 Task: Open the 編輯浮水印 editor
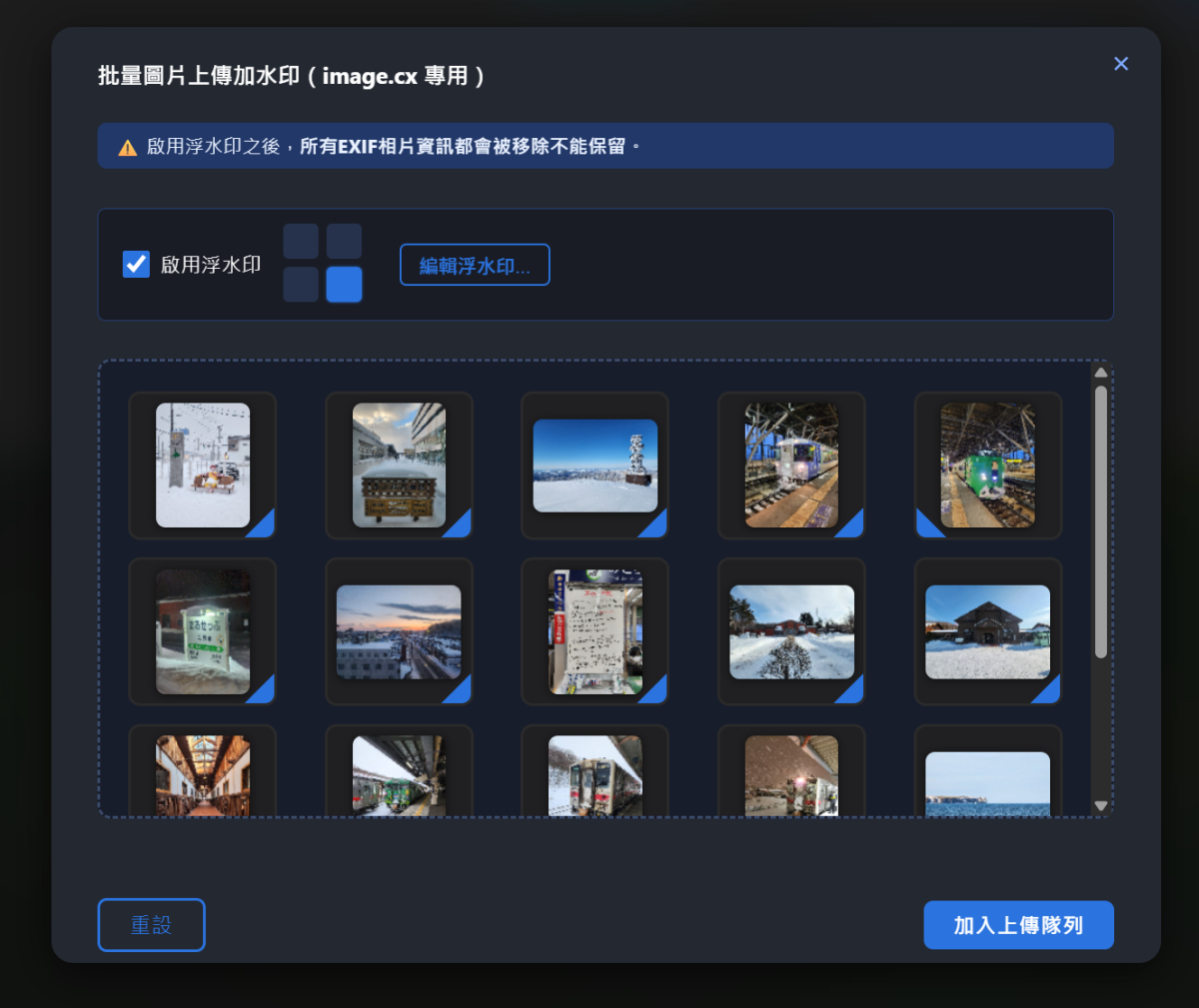[x=475, y=265]
